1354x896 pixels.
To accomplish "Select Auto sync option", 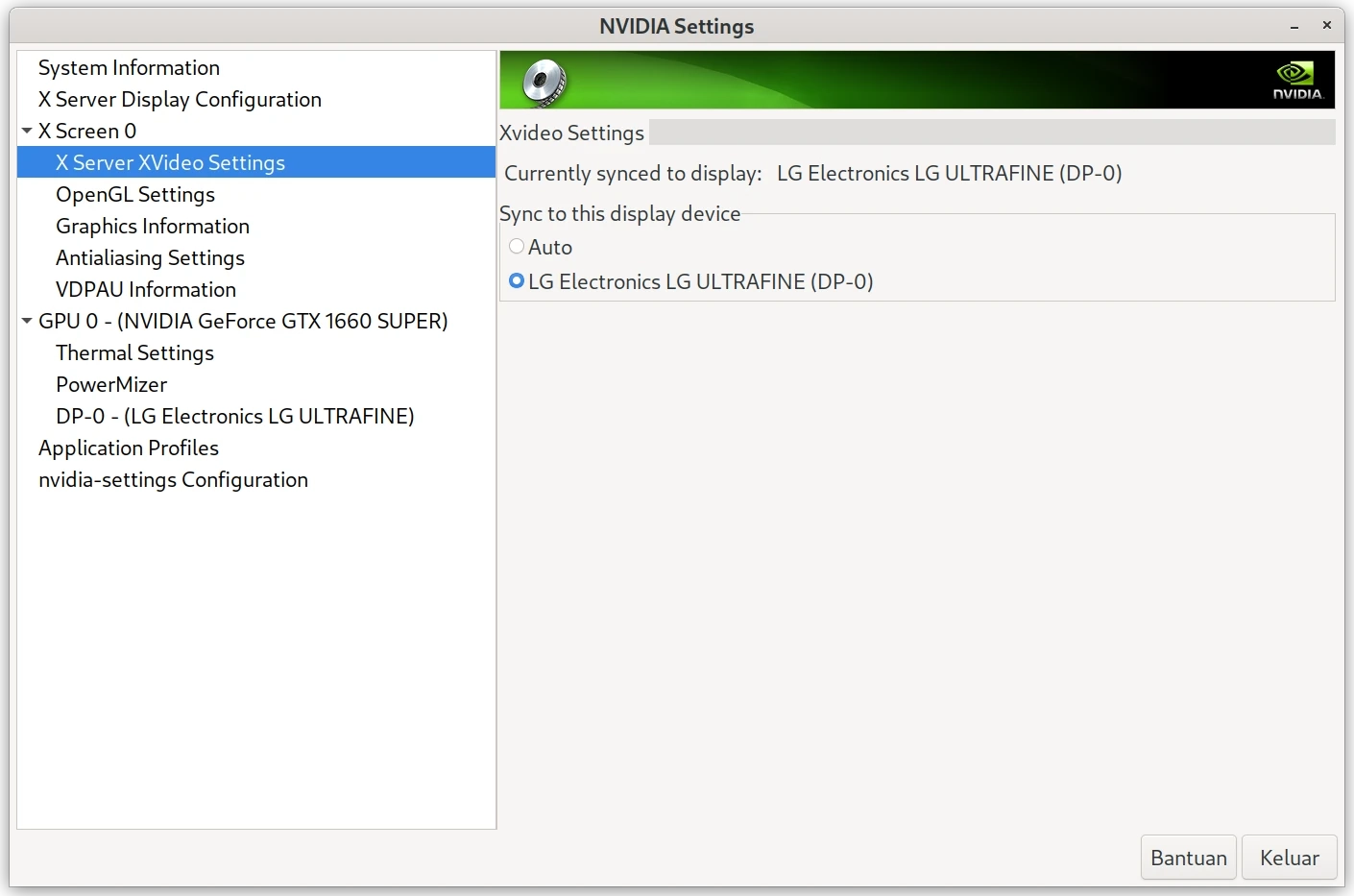I will point(516,246).
